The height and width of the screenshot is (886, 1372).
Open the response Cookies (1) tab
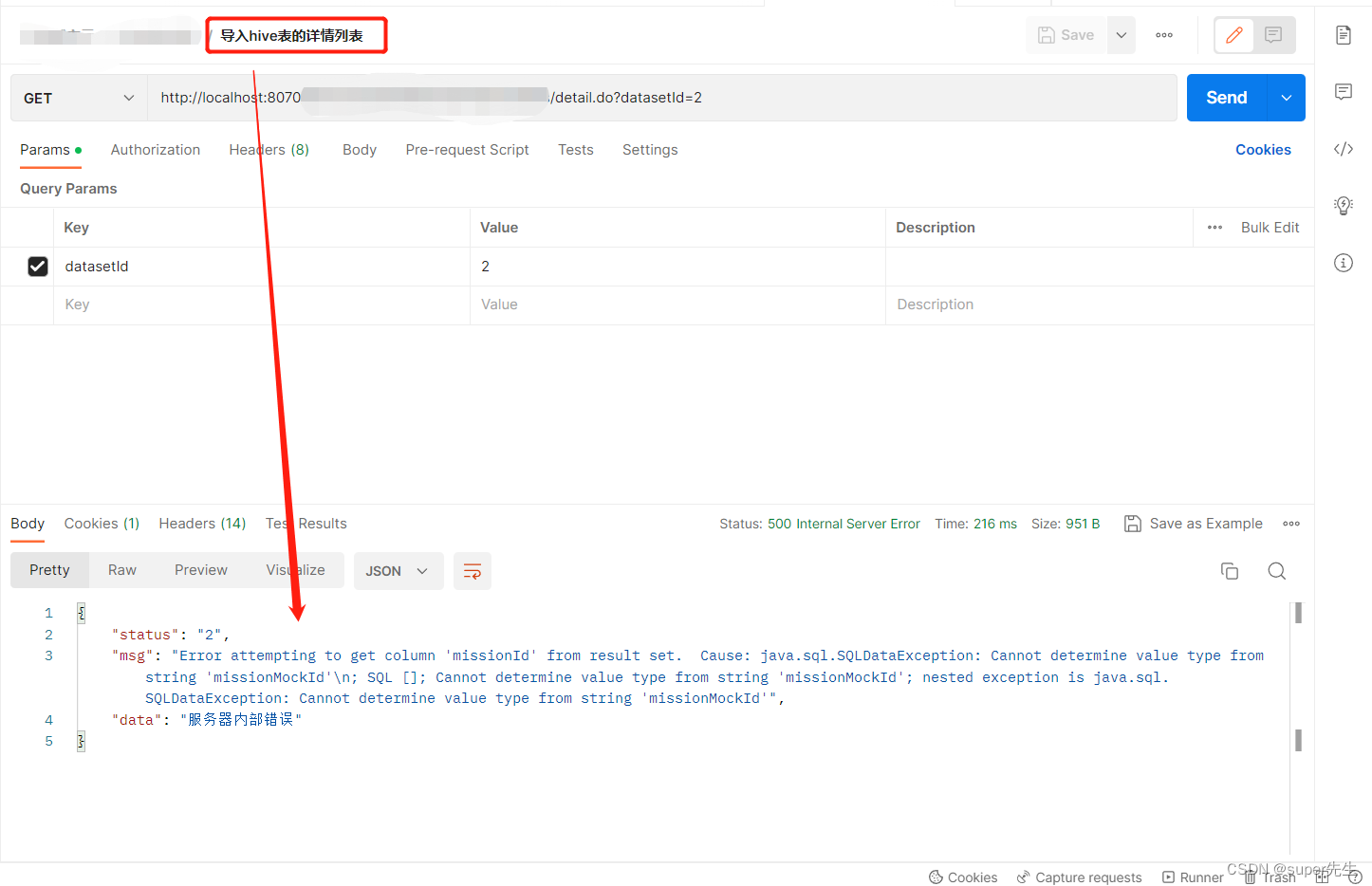pyautogui.click(x=102, y=524)
